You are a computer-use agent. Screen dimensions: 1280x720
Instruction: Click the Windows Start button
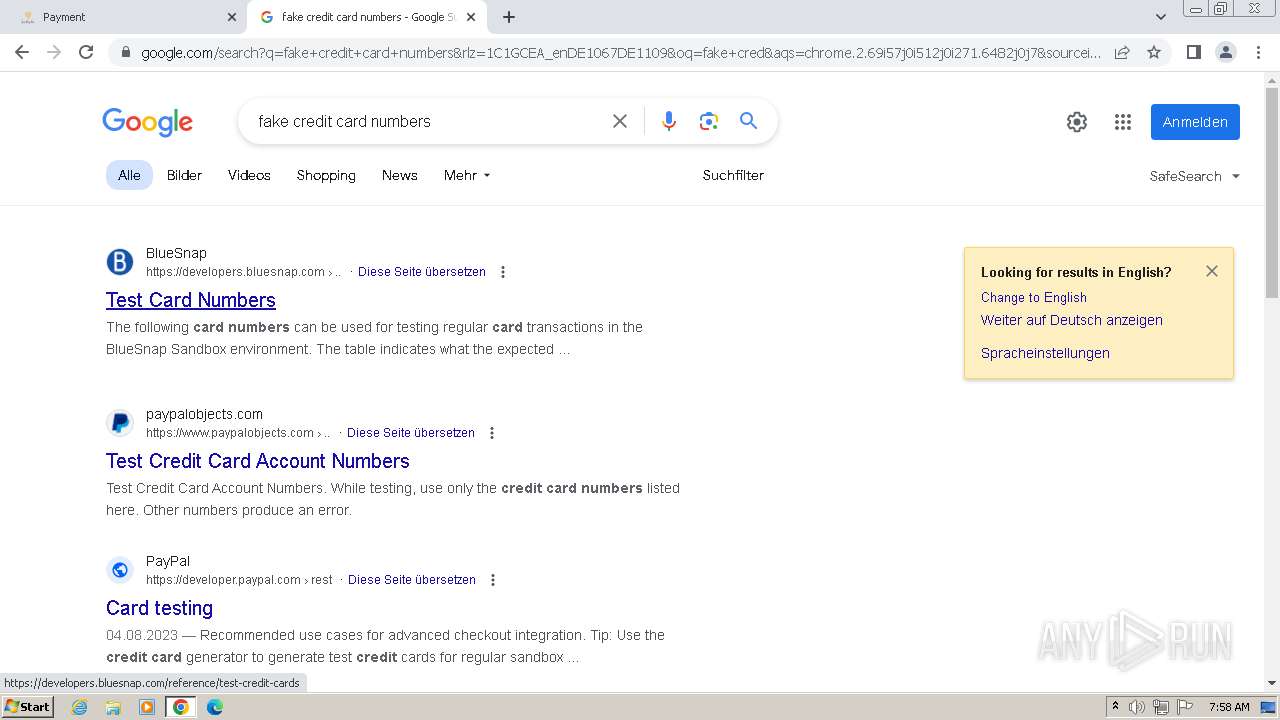click(x=28, y=707)
